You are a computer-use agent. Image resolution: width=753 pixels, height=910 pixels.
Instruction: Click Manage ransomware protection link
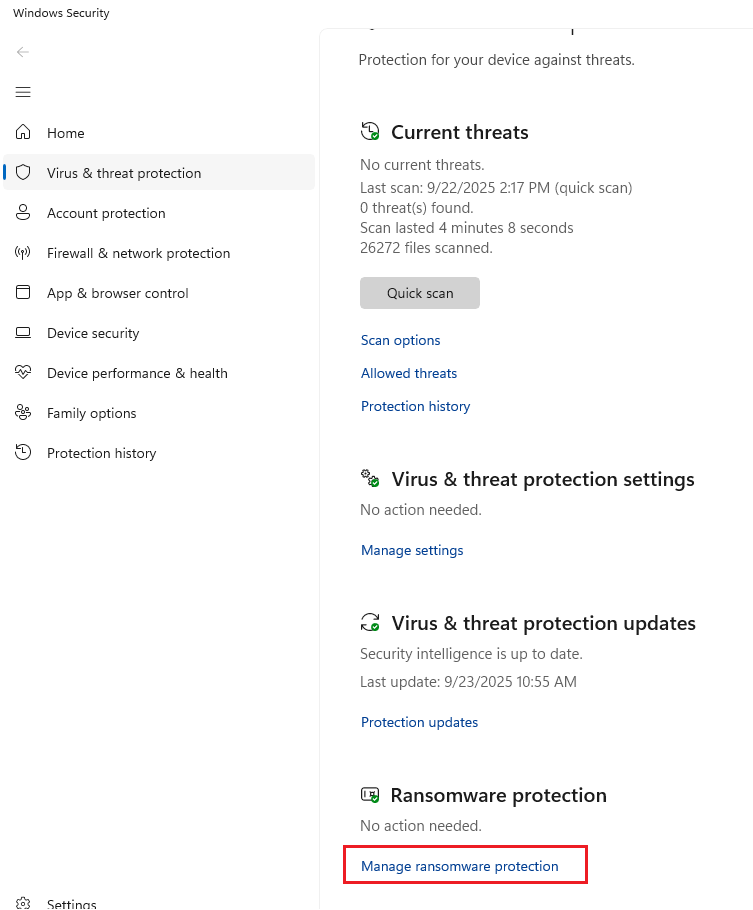tap(459, 866)
